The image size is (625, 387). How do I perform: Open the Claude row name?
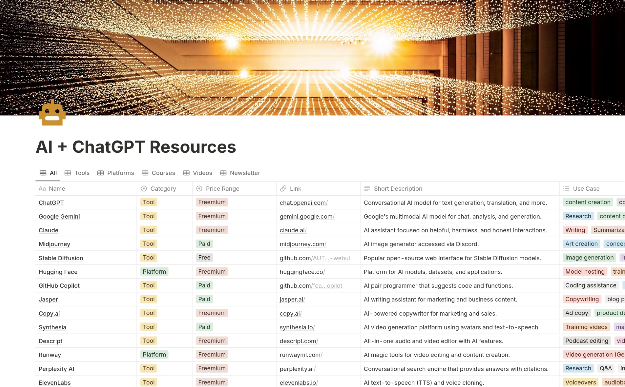click(49, 230)
